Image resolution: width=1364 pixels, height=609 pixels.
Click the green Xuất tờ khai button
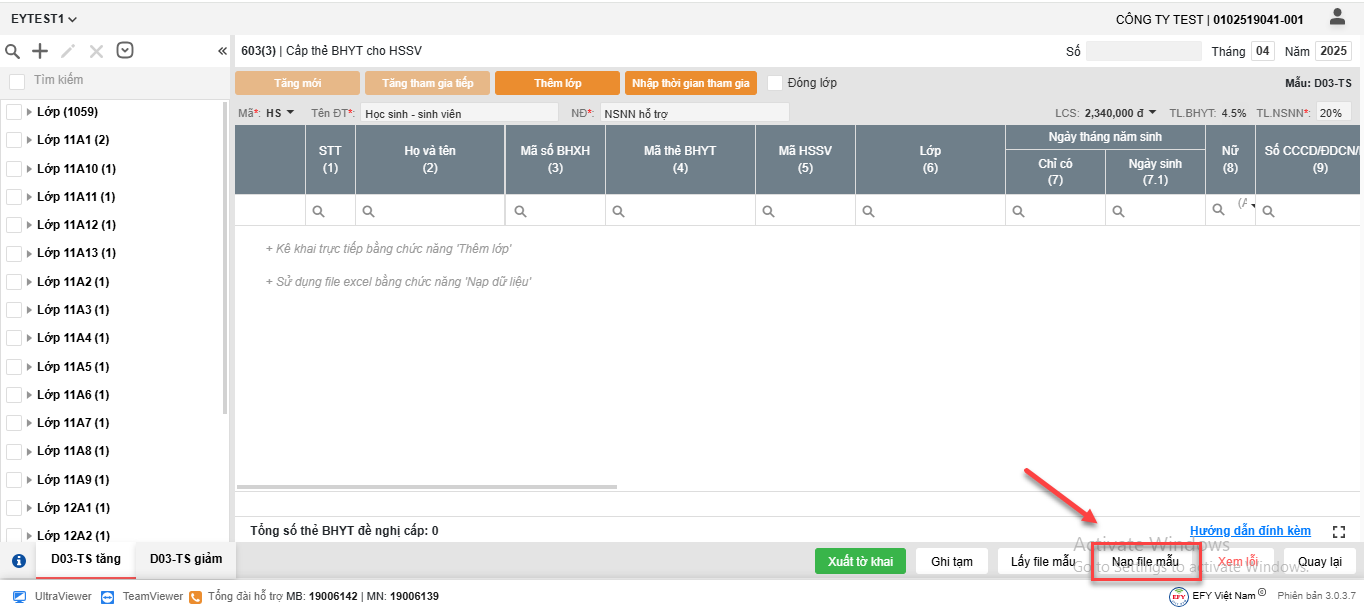coord(860,562)
